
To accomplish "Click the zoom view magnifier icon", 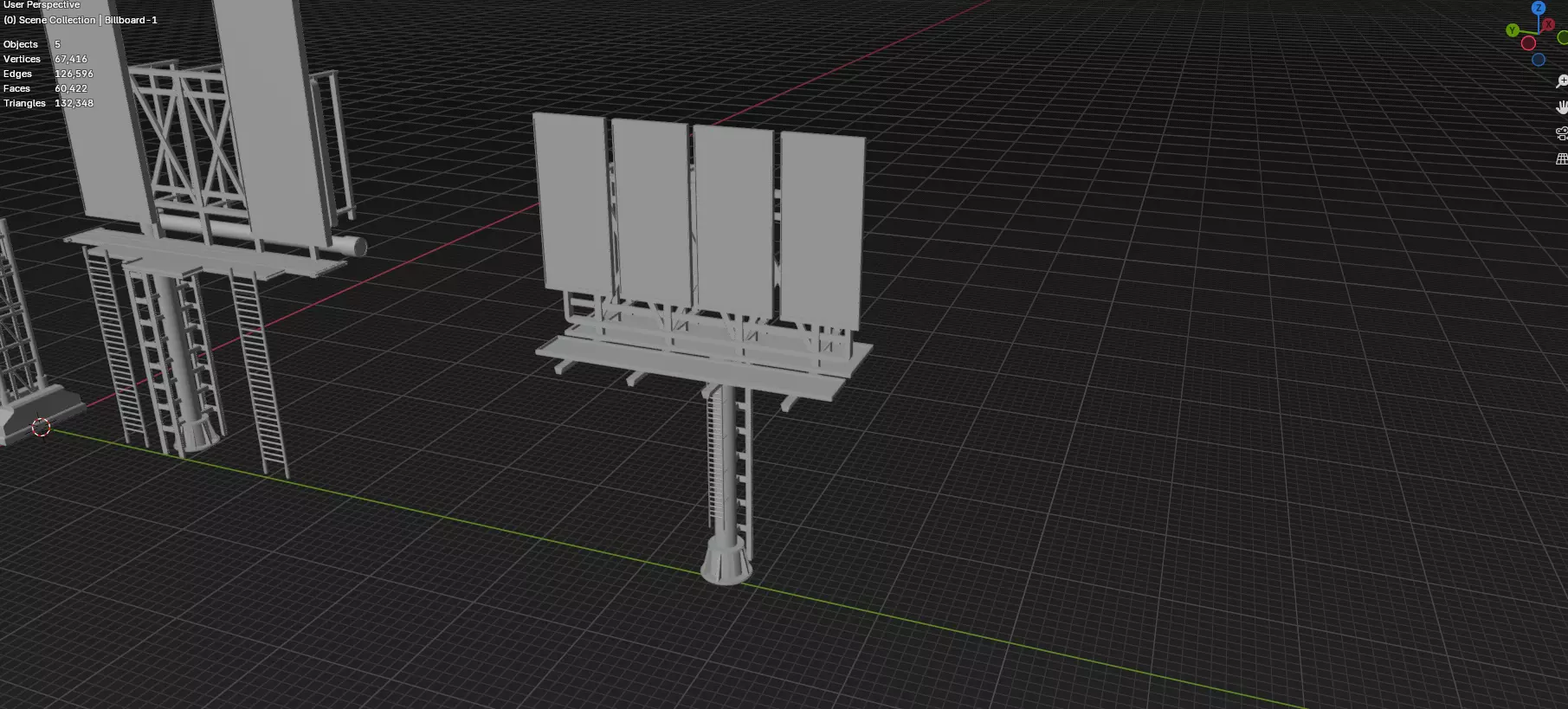I will 1562,81.
